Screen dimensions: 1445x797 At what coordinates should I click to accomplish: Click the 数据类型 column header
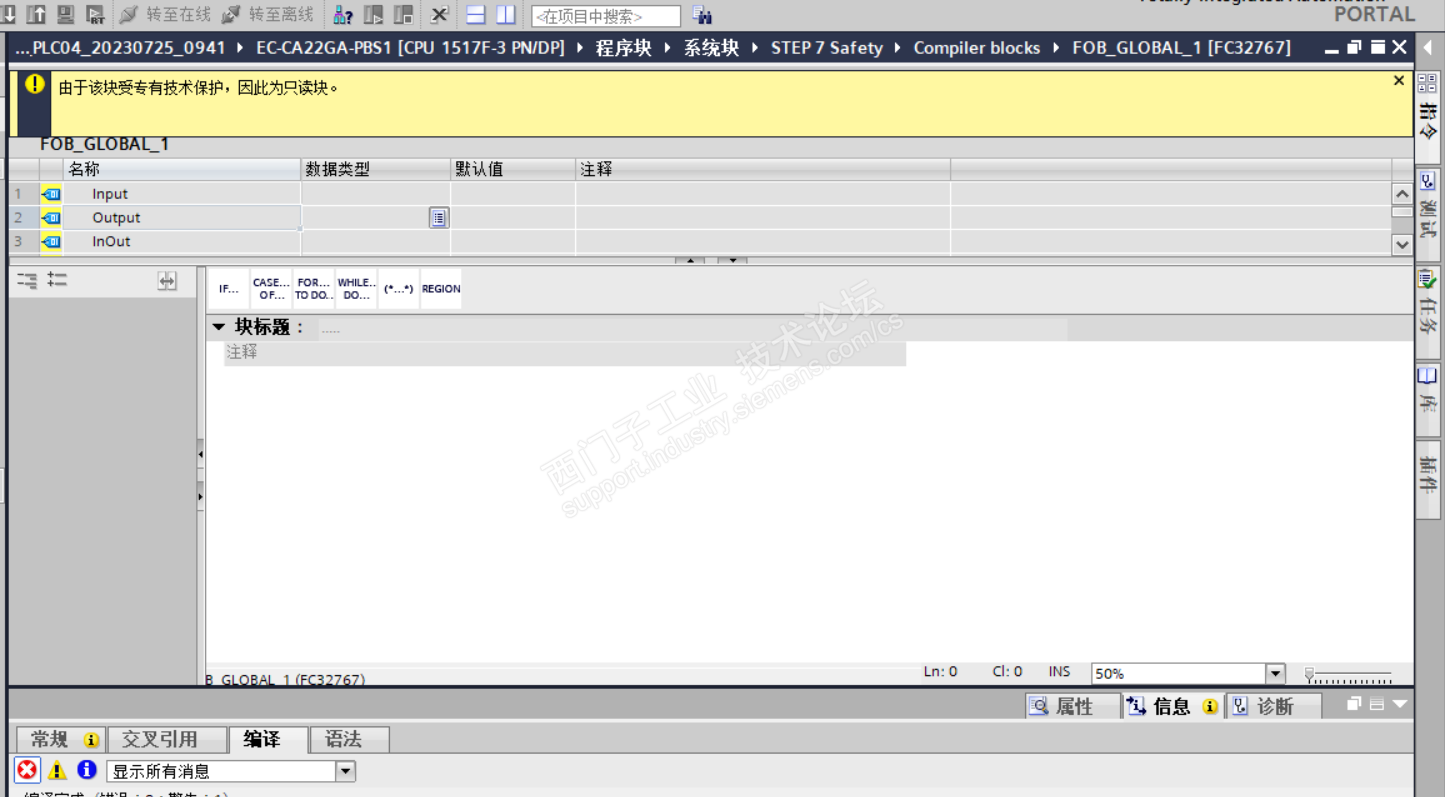[375, 170]
